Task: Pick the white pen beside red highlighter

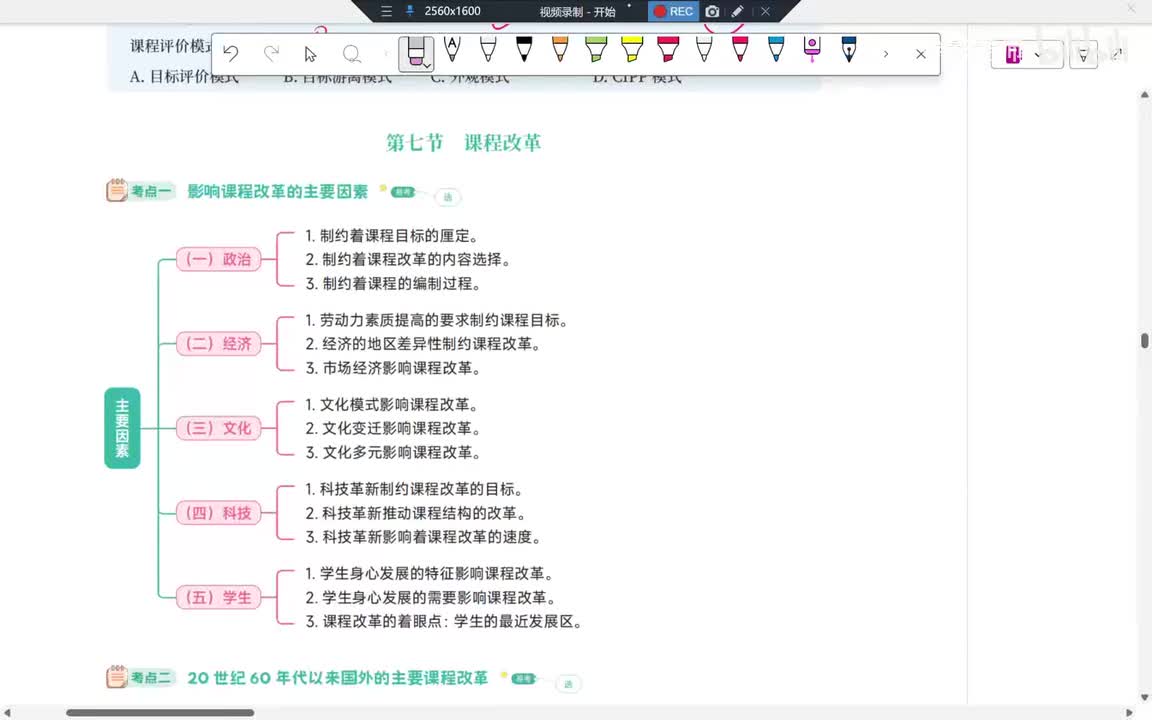Action: pyautogui.click(x=704, y=49)
